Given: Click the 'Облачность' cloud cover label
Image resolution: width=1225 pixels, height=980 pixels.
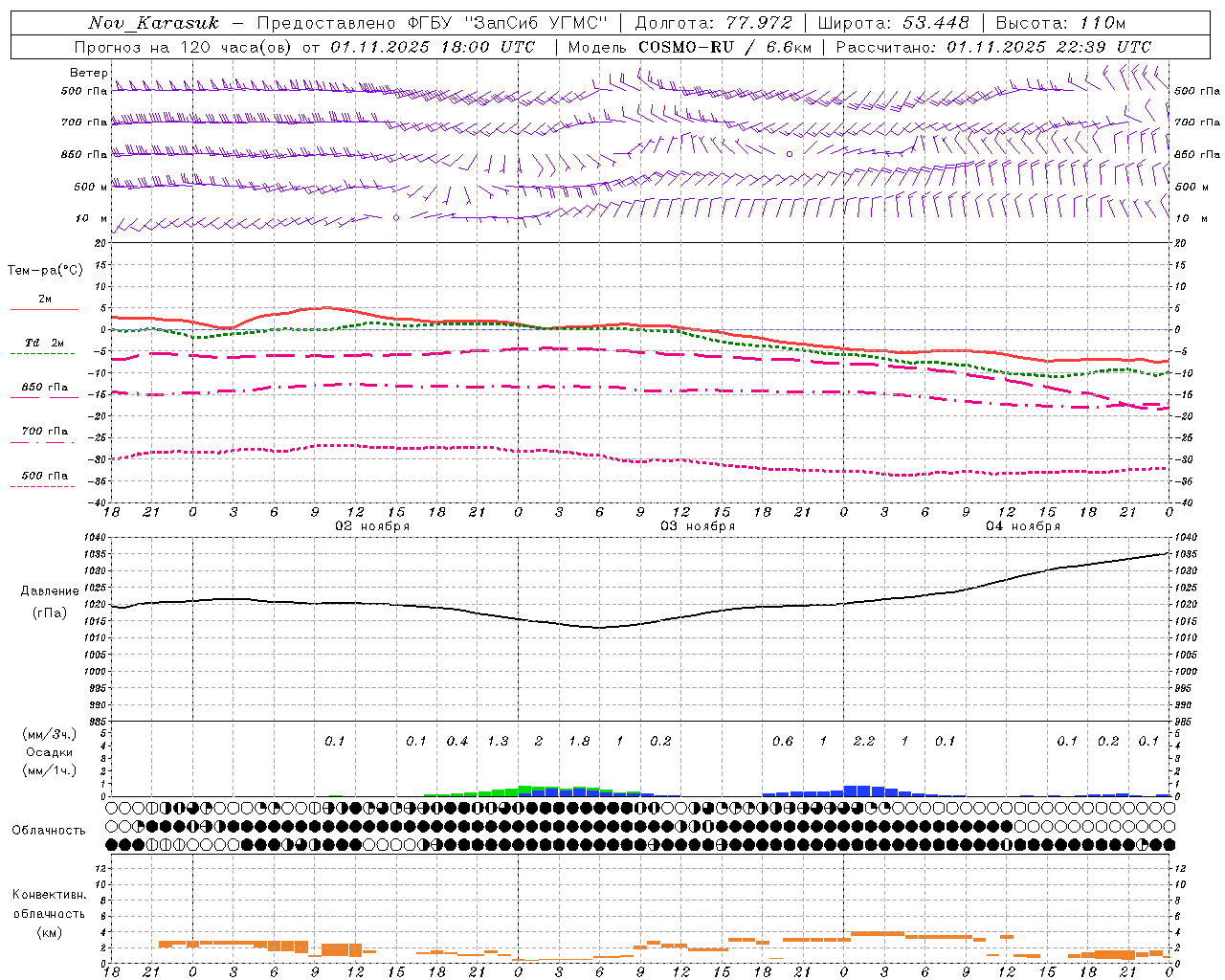Looking at the screenshot, I should pos(49,830).
